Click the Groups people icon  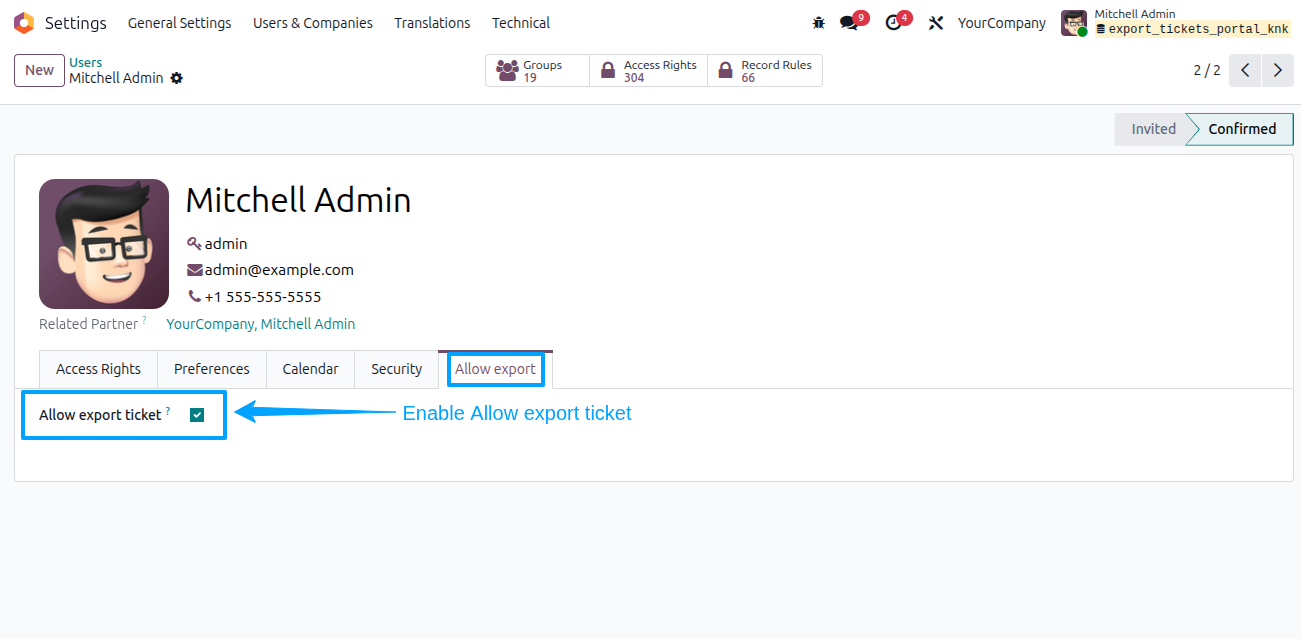click(x=507, y=71)
